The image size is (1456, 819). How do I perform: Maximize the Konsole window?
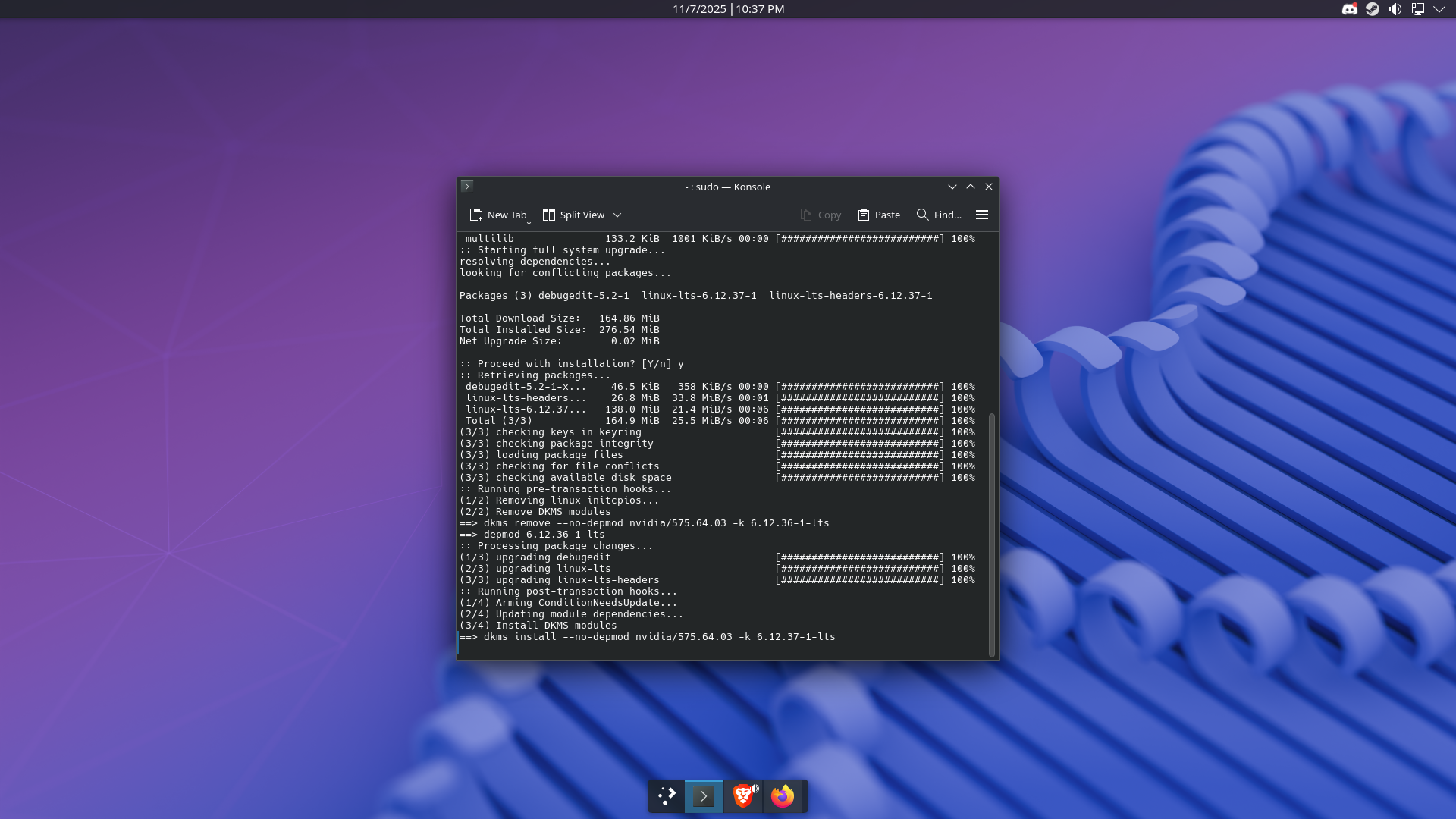coord(971,187)
